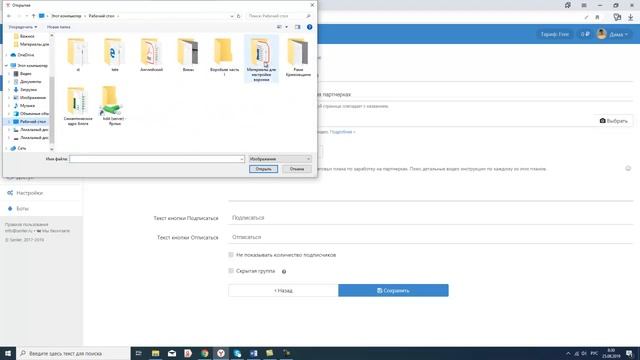Open the Имя файла history dropdown
This screenshot has width=640, height=360.
[242, 159]
